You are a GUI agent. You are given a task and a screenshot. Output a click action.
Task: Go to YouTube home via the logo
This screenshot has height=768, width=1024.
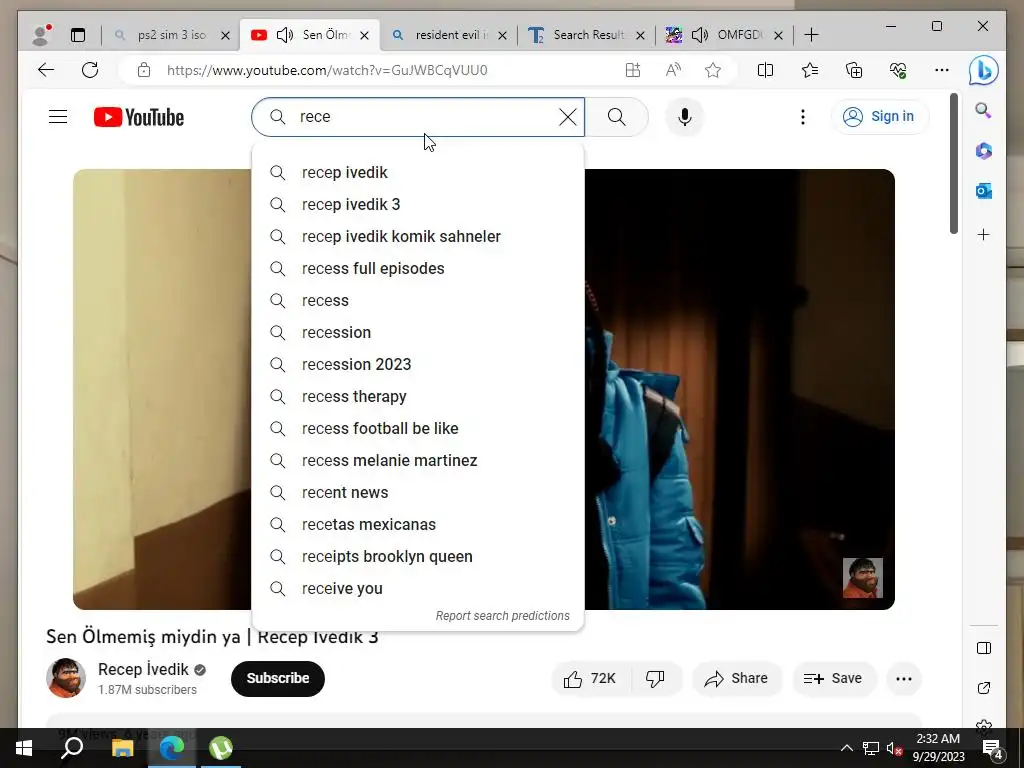pyautogui.click(x=138, y=117)
